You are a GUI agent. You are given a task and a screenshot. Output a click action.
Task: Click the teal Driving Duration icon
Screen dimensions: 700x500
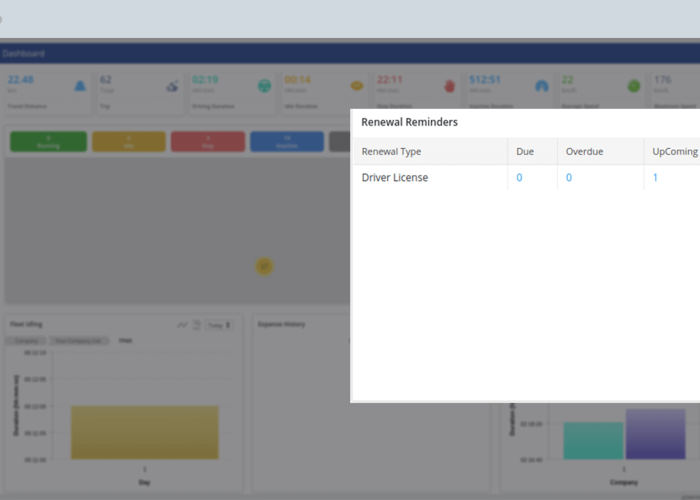click(264, 86)
